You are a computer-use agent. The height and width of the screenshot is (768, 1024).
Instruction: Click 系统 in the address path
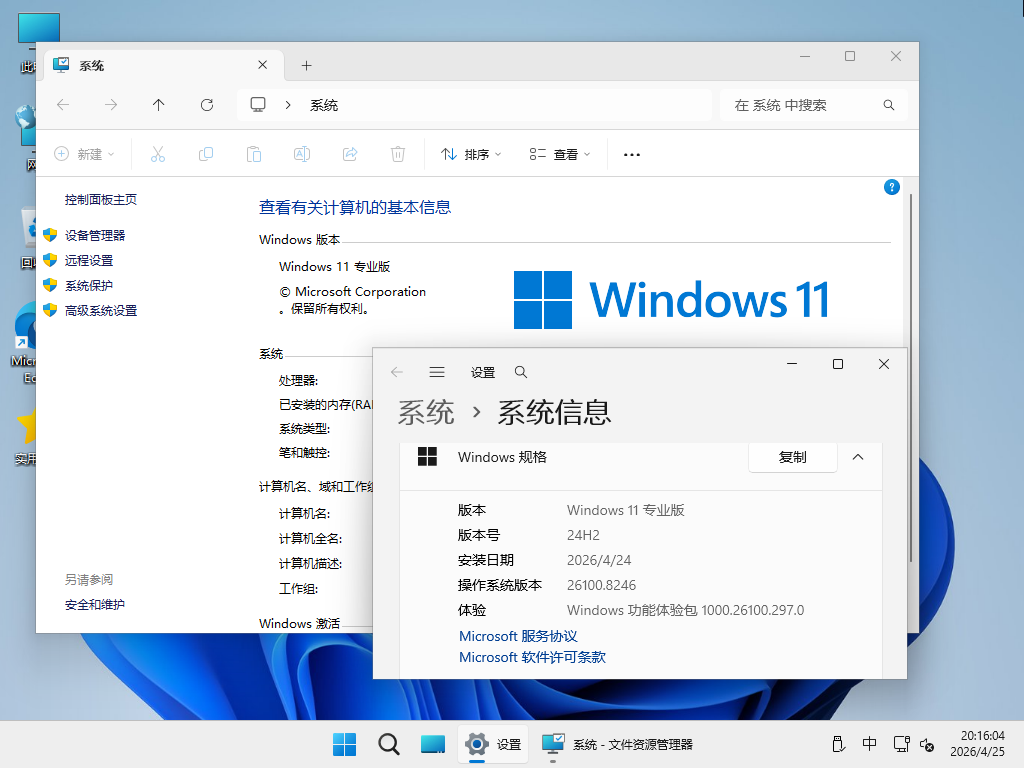[324, 105]
